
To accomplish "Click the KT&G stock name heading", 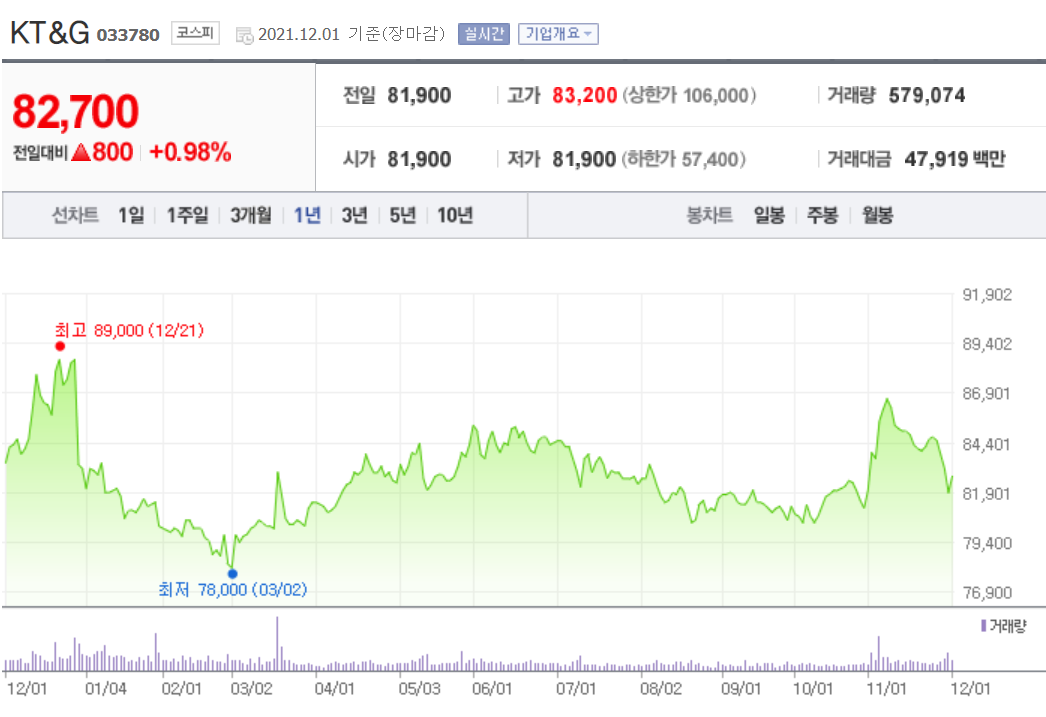I will coord(49,33).
